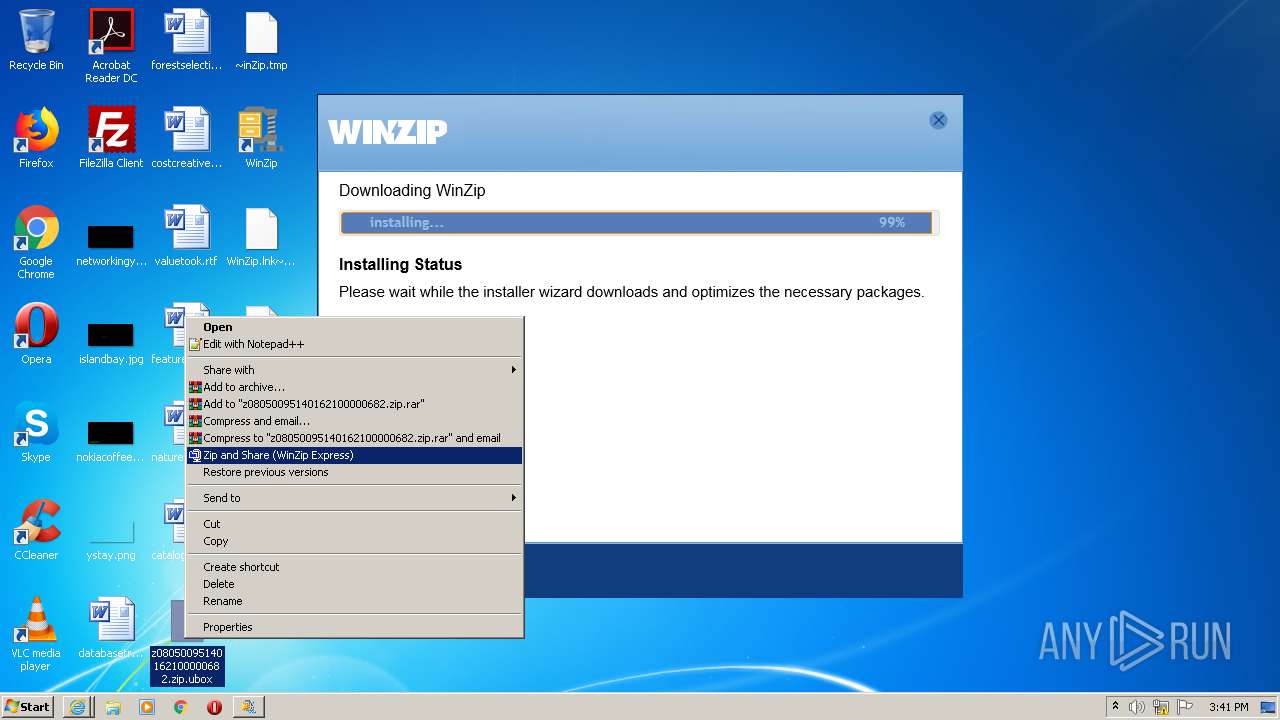The width and height of the screenshot is (1280, 720).
Task: Switch to WinZip installer taskbar button
Action: pos(248,707)
